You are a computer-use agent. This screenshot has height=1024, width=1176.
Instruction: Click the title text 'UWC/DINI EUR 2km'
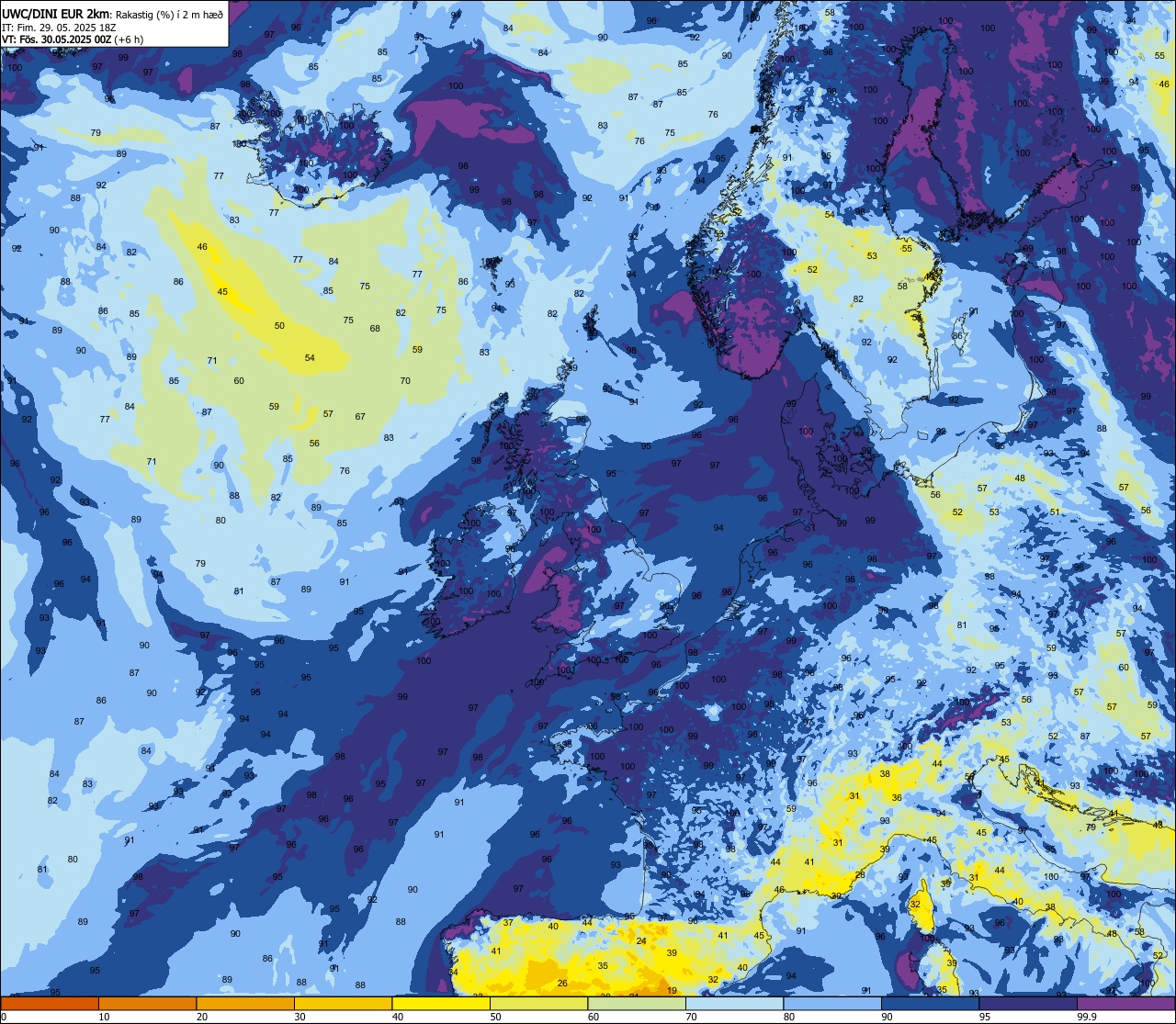[x=56, y=13]
